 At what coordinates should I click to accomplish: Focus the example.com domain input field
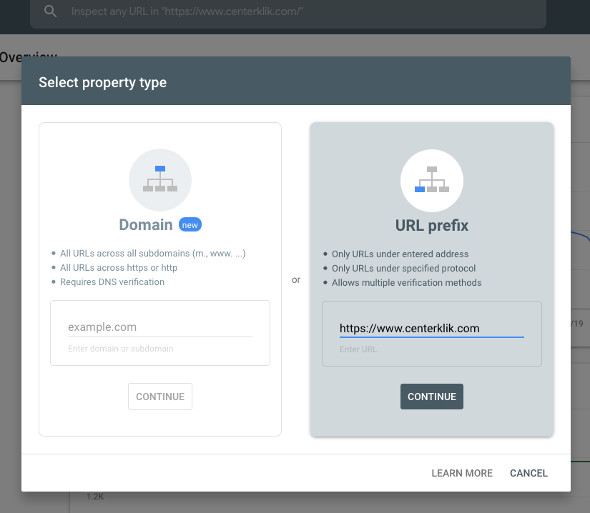[160, 327]
